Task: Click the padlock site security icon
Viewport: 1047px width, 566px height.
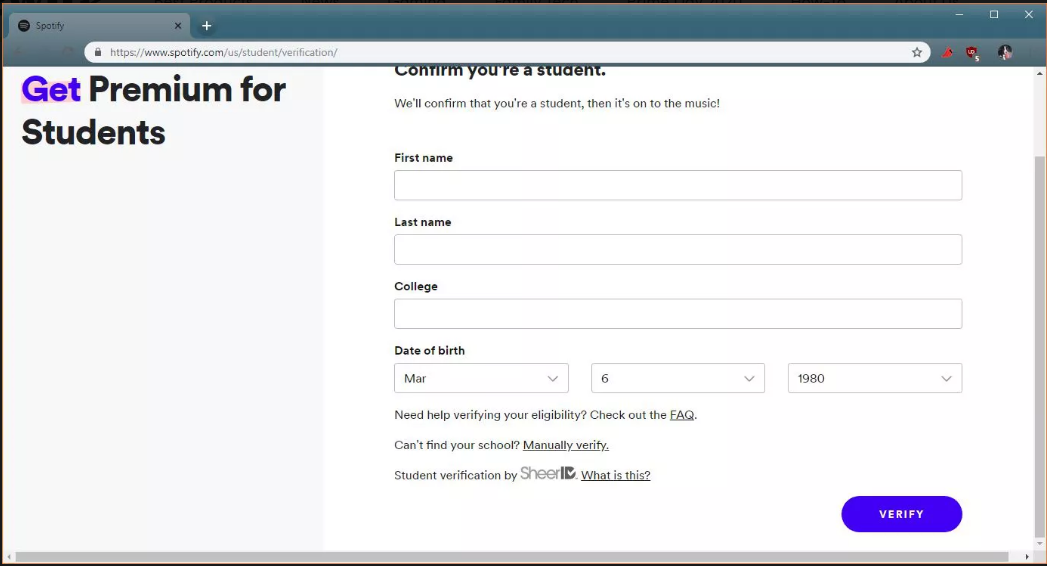Action: 98,52
